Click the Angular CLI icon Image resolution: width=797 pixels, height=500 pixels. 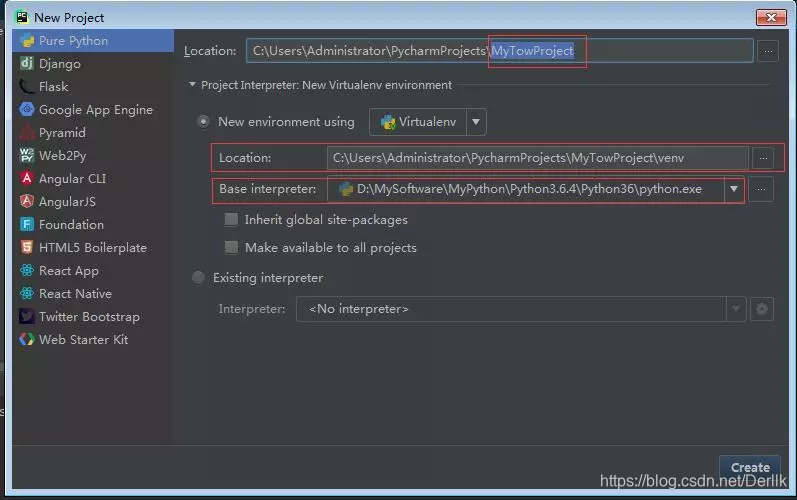pos(27,178)
